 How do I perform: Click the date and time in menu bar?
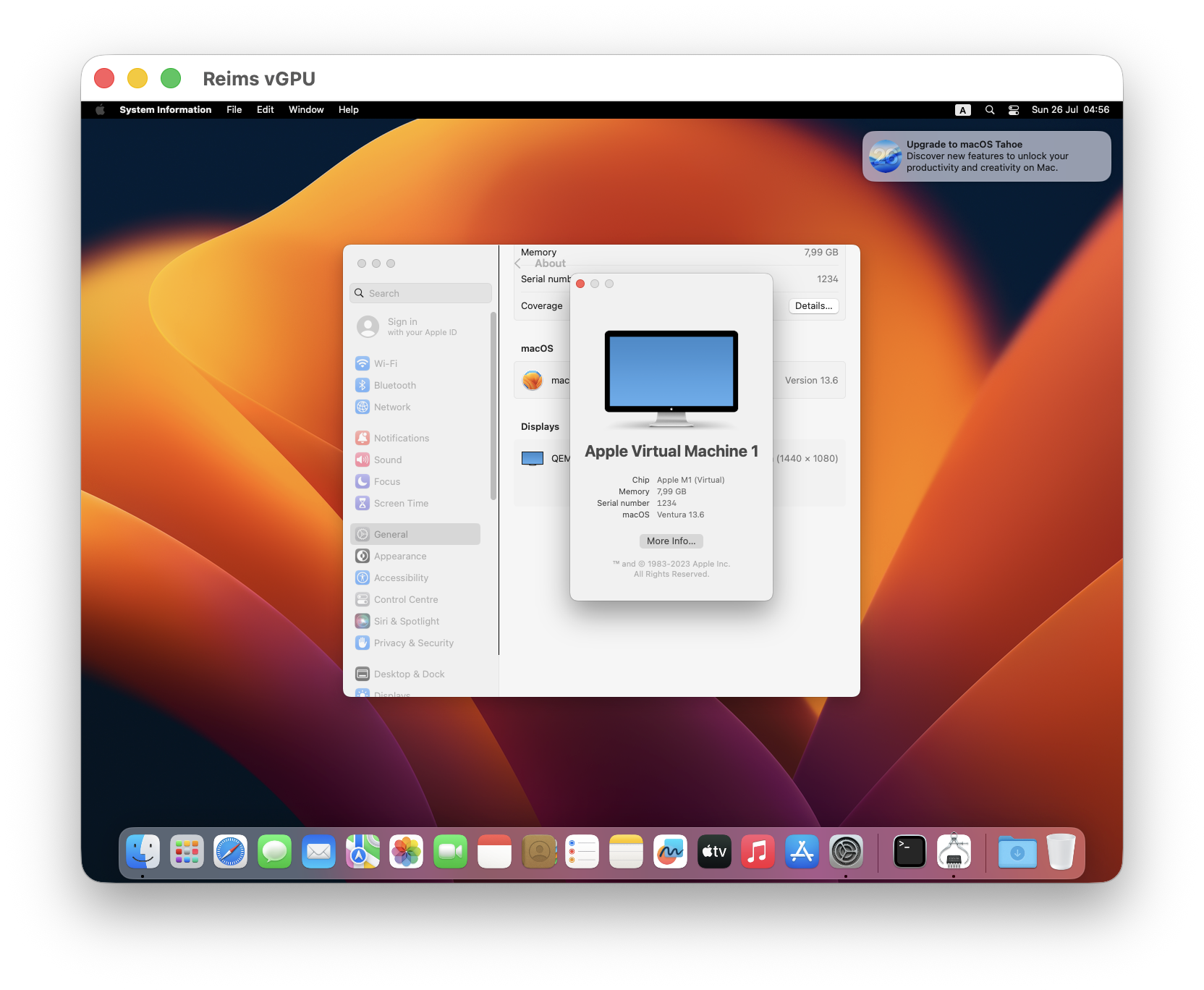(x=1071, y=109)
